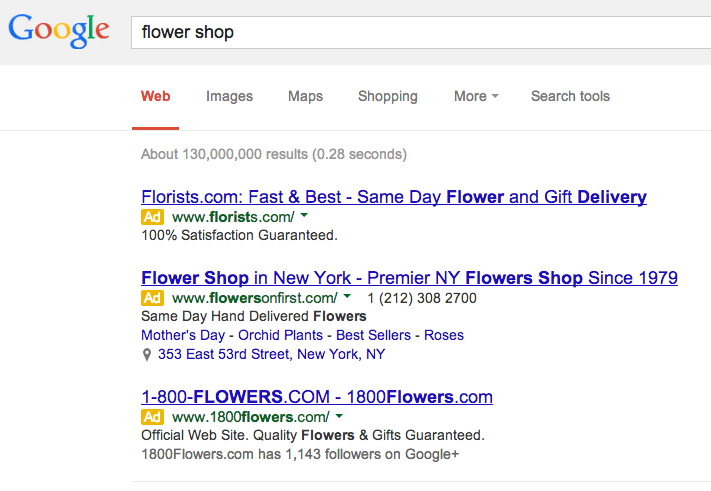Image resolution: width=711 pixels, height=491 pixels.
Task: Click the Ad badge beside www.1800flowers.com
Action: pos(152,417)
